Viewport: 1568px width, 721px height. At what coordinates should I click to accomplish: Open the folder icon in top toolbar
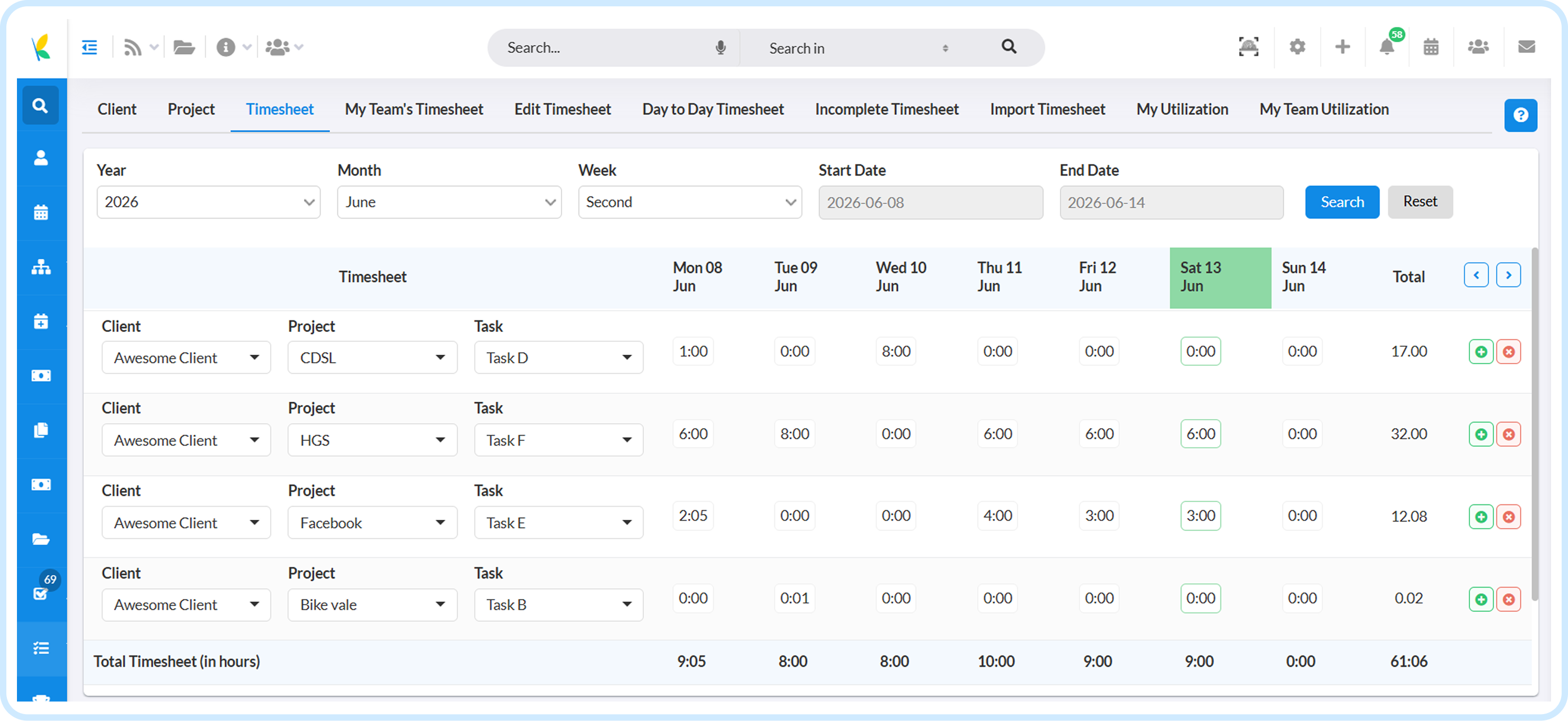[x=183, y=47]
